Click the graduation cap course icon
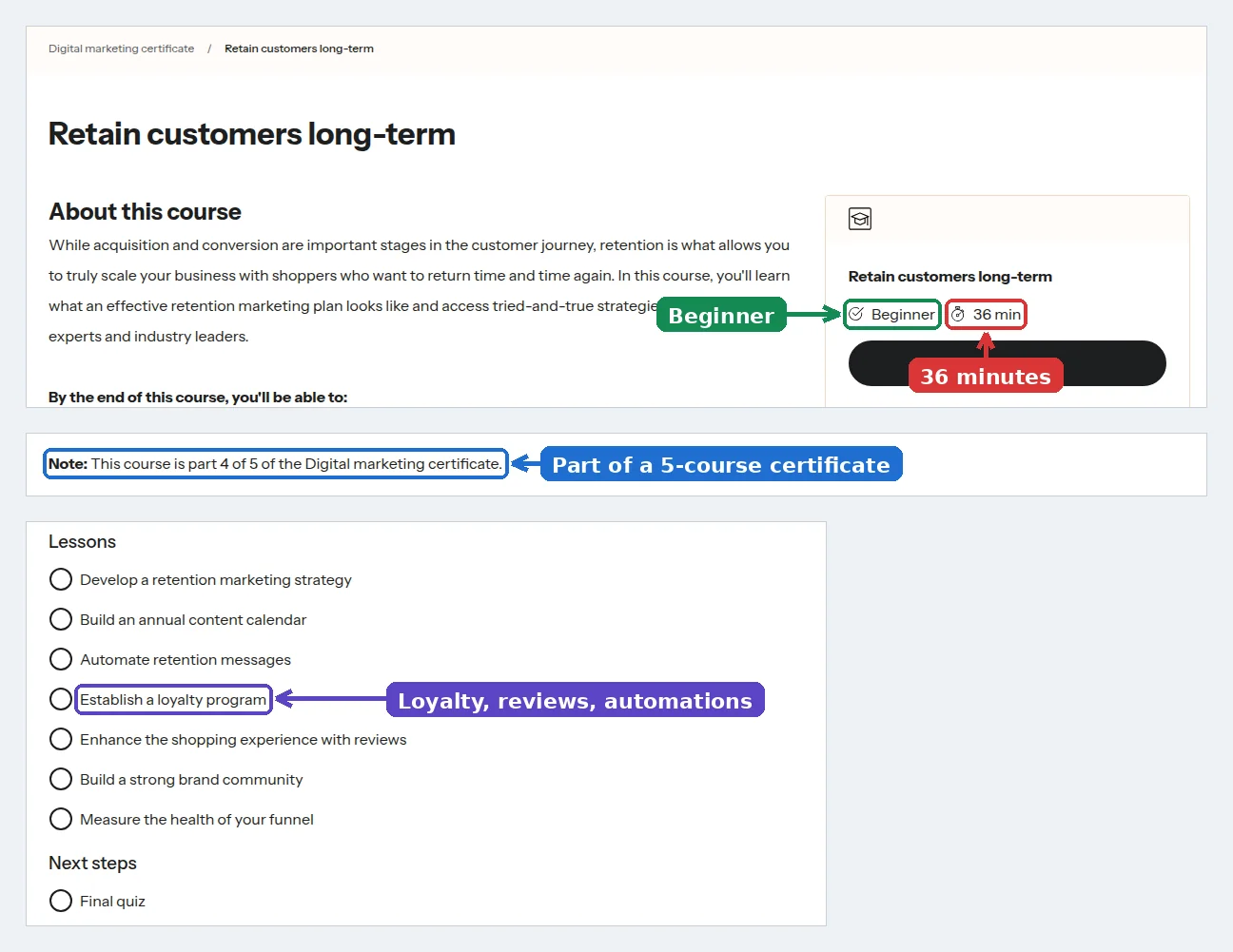Image resolution: width=1233 pixels, height=952 pixels. pyautogui.click(x=860, y=219)
